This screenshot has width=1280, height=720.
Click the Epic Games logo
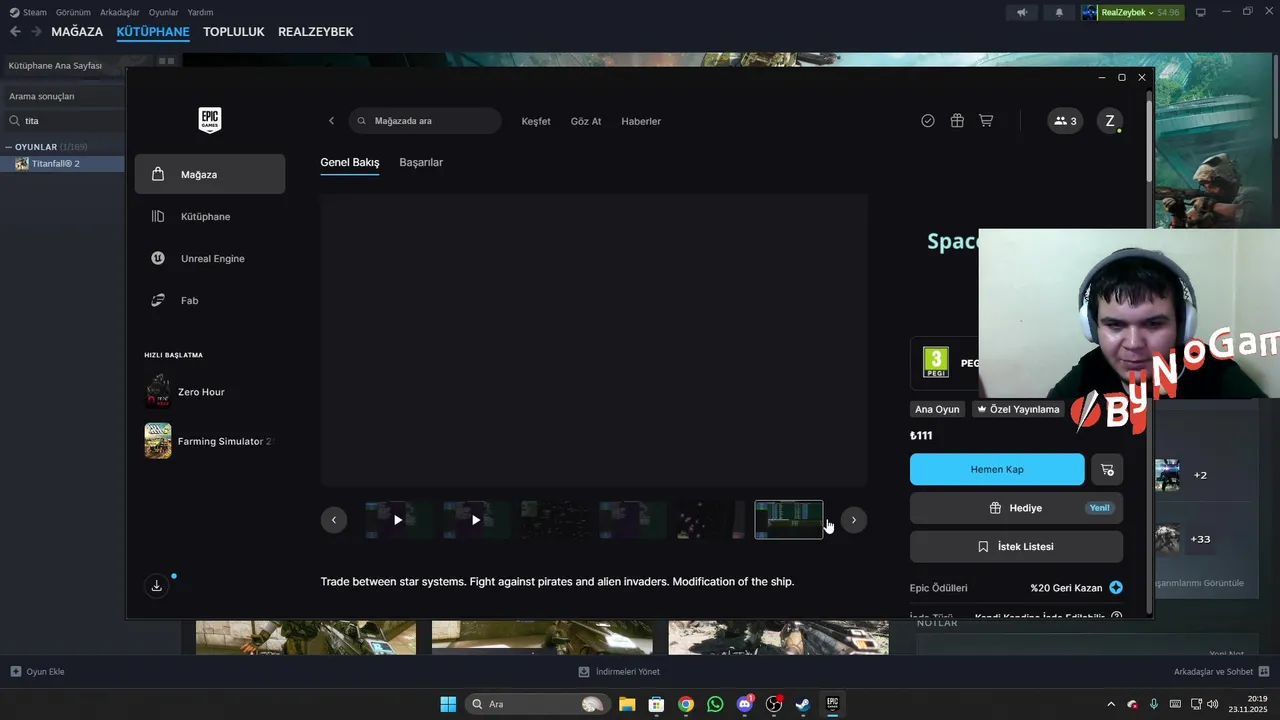[210, 120]
